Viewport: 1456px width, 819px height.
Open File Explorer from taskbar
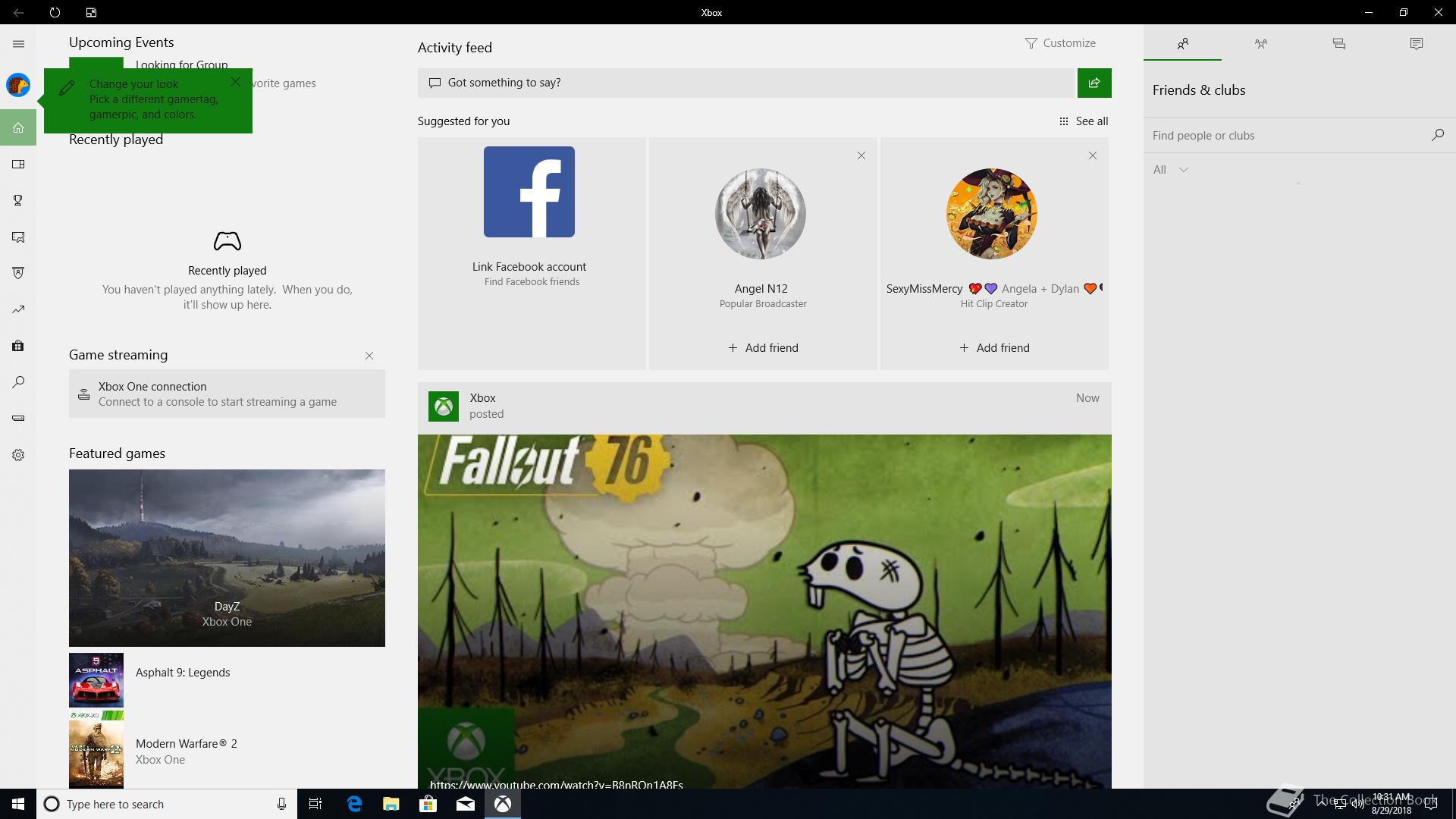391,804
